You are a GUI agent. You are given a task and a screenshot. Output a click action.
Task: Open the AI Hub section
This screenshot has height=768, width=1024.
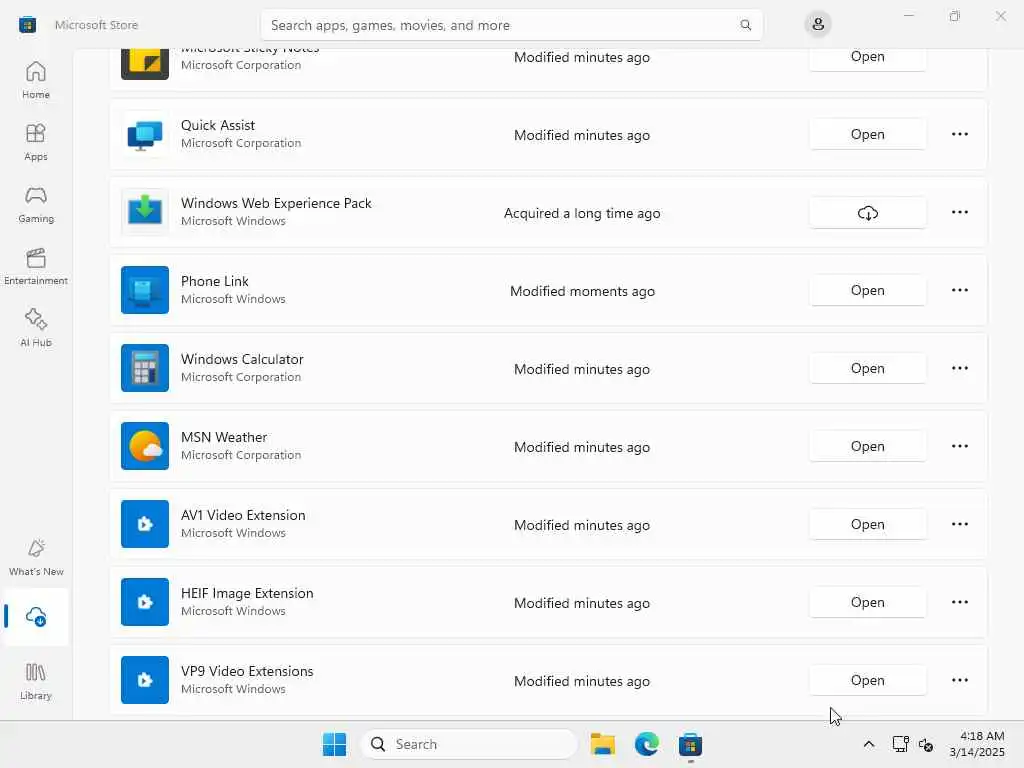click(36, 328)
